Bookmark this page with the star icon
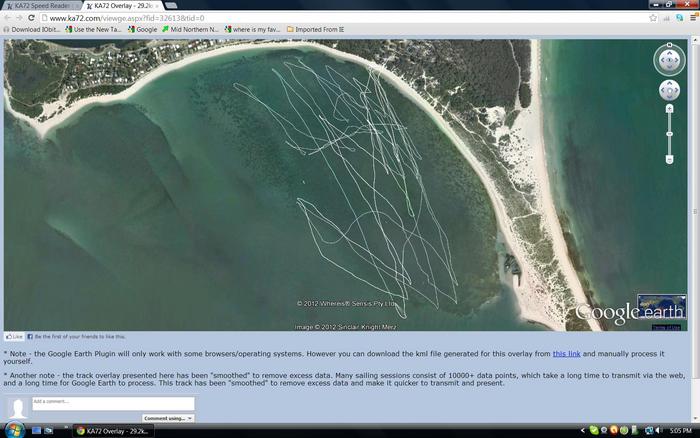This screenshot has height=438, width=700. pos(654,18)
